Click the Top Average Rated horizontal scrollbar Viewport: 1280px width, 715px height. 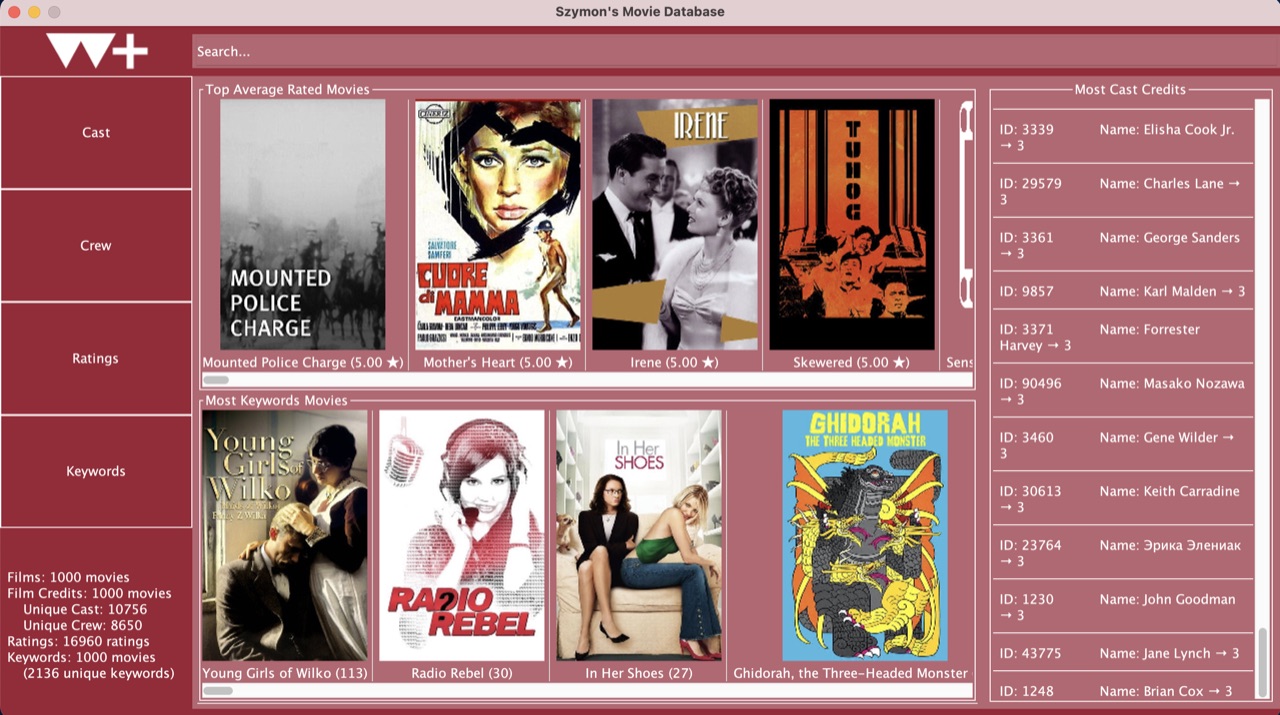tap(587, 380)
